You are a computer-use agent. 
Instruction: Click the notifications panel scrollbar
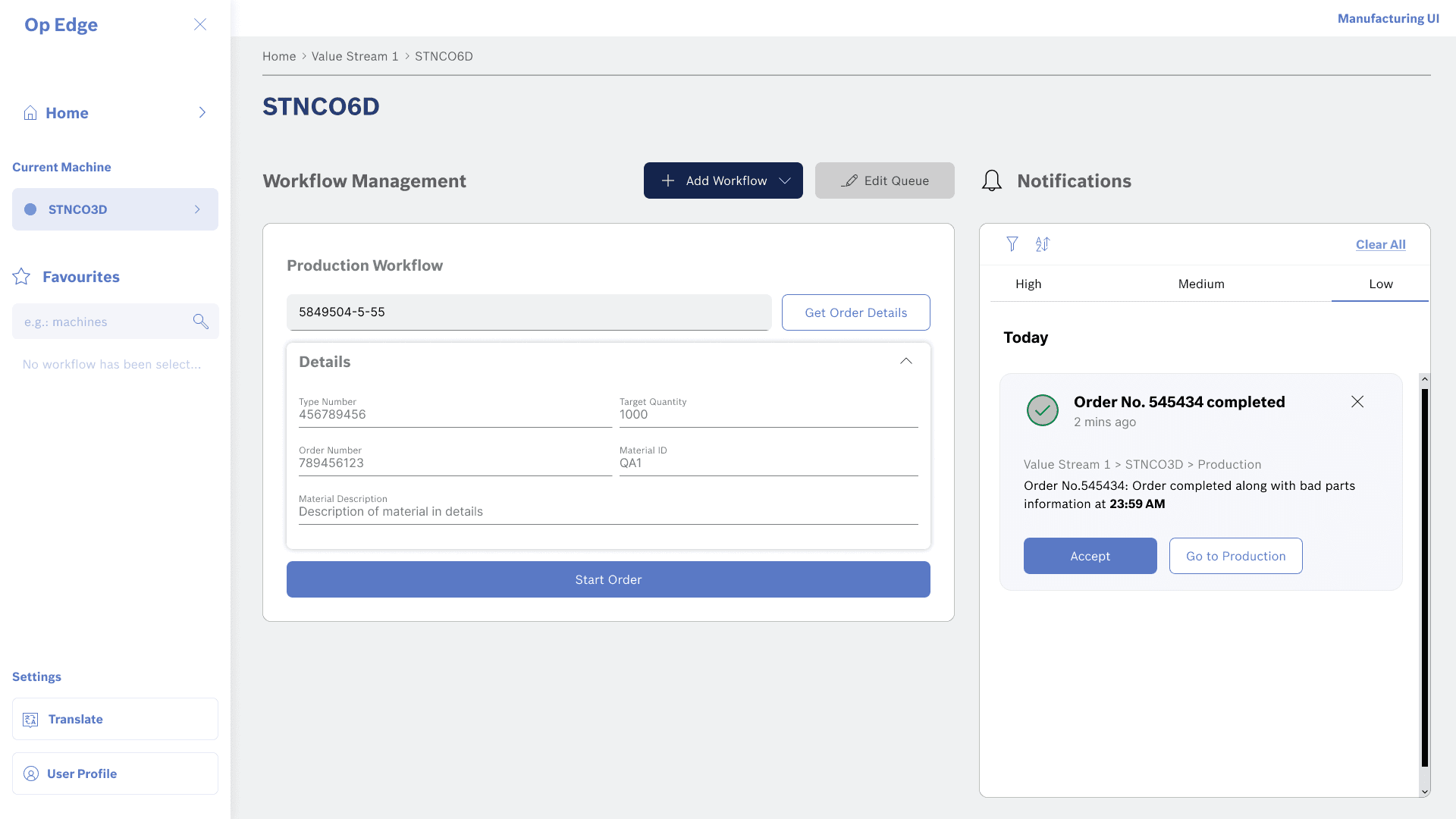(1424, 576)
